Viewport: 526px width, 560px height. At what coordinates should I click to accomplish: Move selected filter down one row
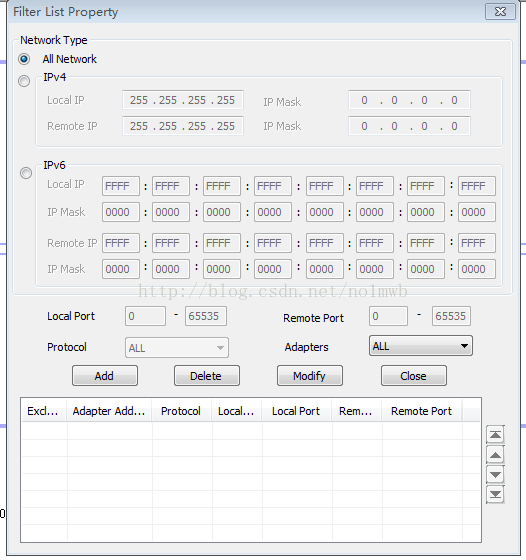click(x=495, y=475)
